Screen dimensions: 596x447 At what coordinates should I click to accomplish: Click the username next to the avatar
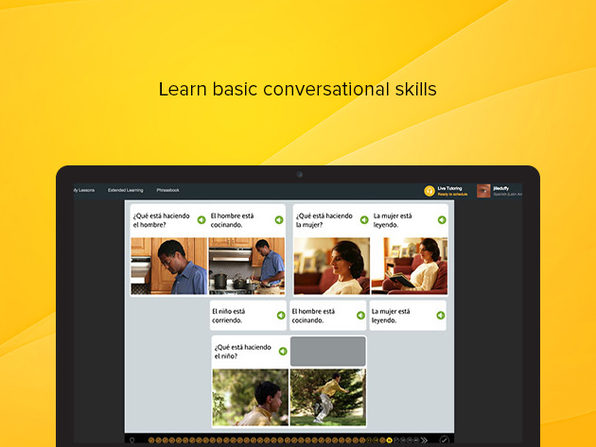point(501,188)
